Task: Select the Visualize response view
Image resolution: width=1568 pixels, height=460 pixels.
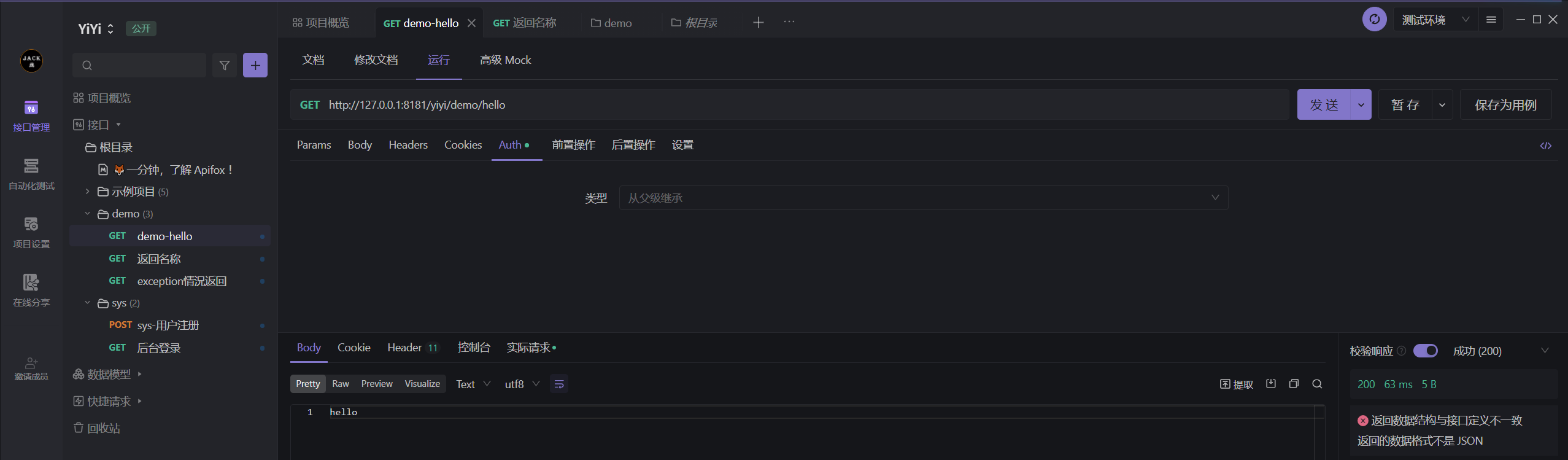Action: point(422,384)
